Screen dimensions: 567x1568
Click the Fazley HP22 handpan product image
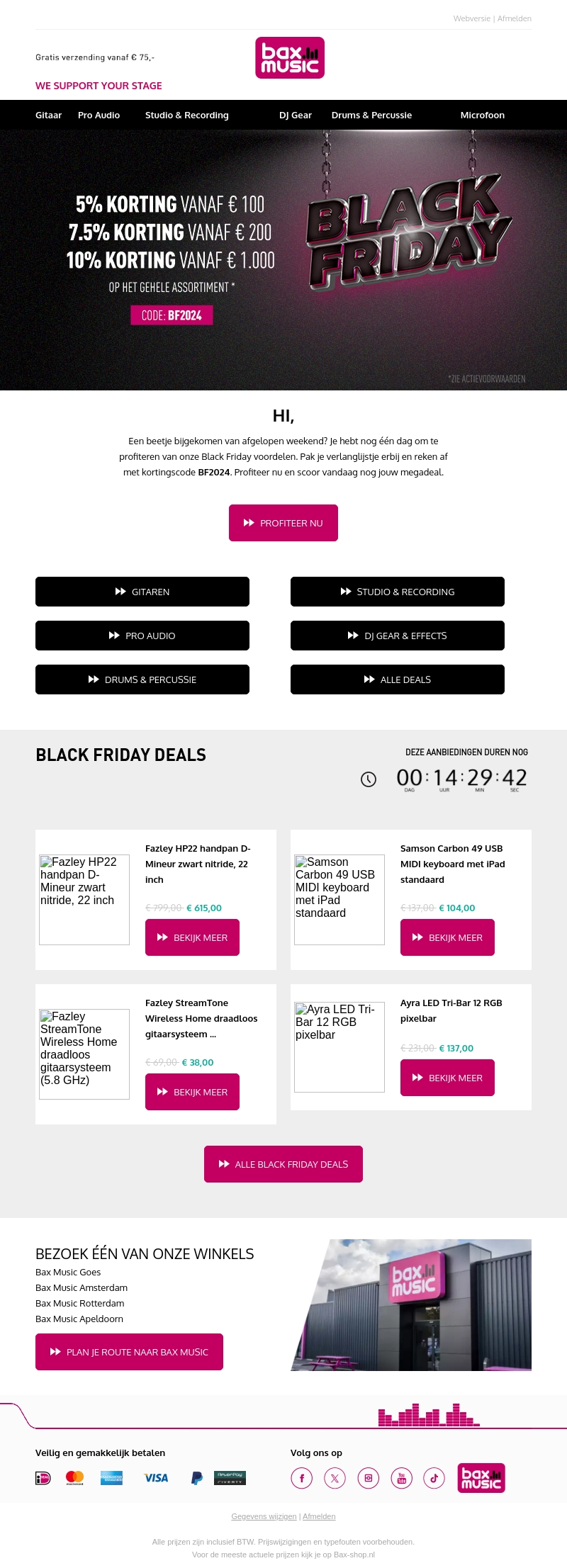84,900
